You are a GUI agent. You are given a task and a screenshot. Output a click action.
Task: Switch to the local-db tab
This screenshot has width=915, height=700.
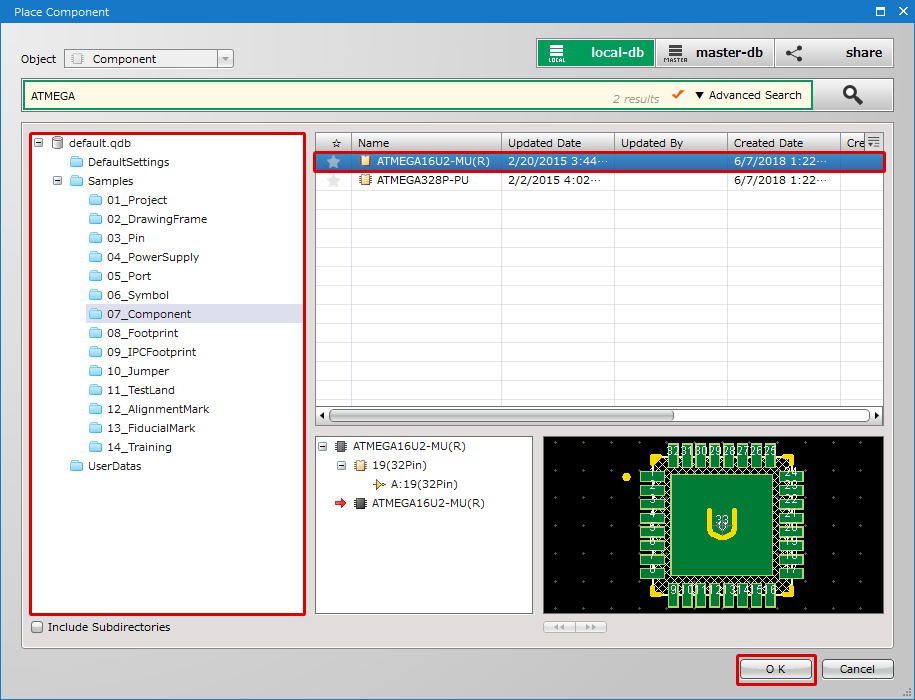click(595, 53)
